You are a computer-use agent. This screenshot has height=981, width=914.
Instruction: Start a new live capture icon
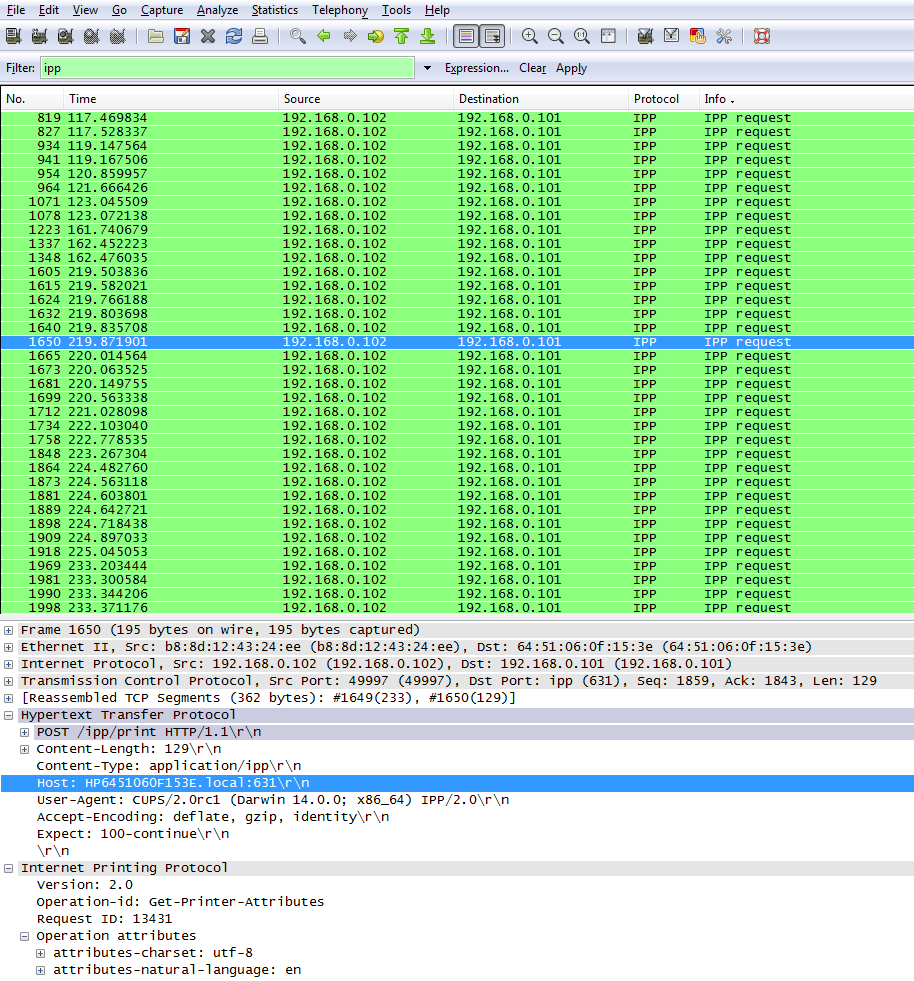click(x=66, y=36)
